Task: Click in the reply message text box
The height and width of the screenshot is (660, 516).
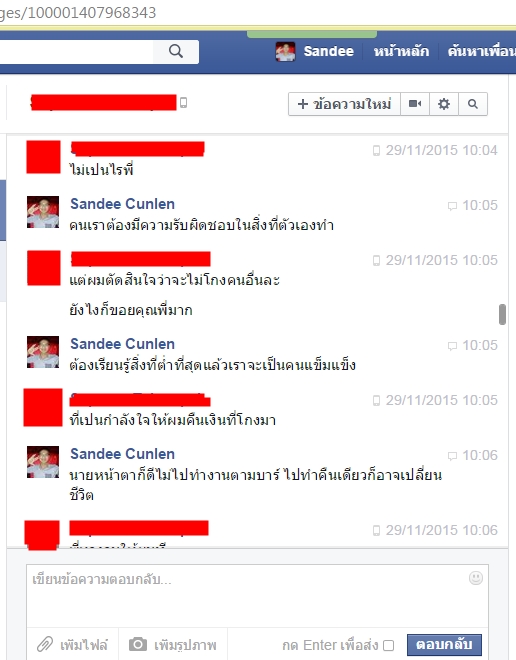Action: click(x=257, y=596)
